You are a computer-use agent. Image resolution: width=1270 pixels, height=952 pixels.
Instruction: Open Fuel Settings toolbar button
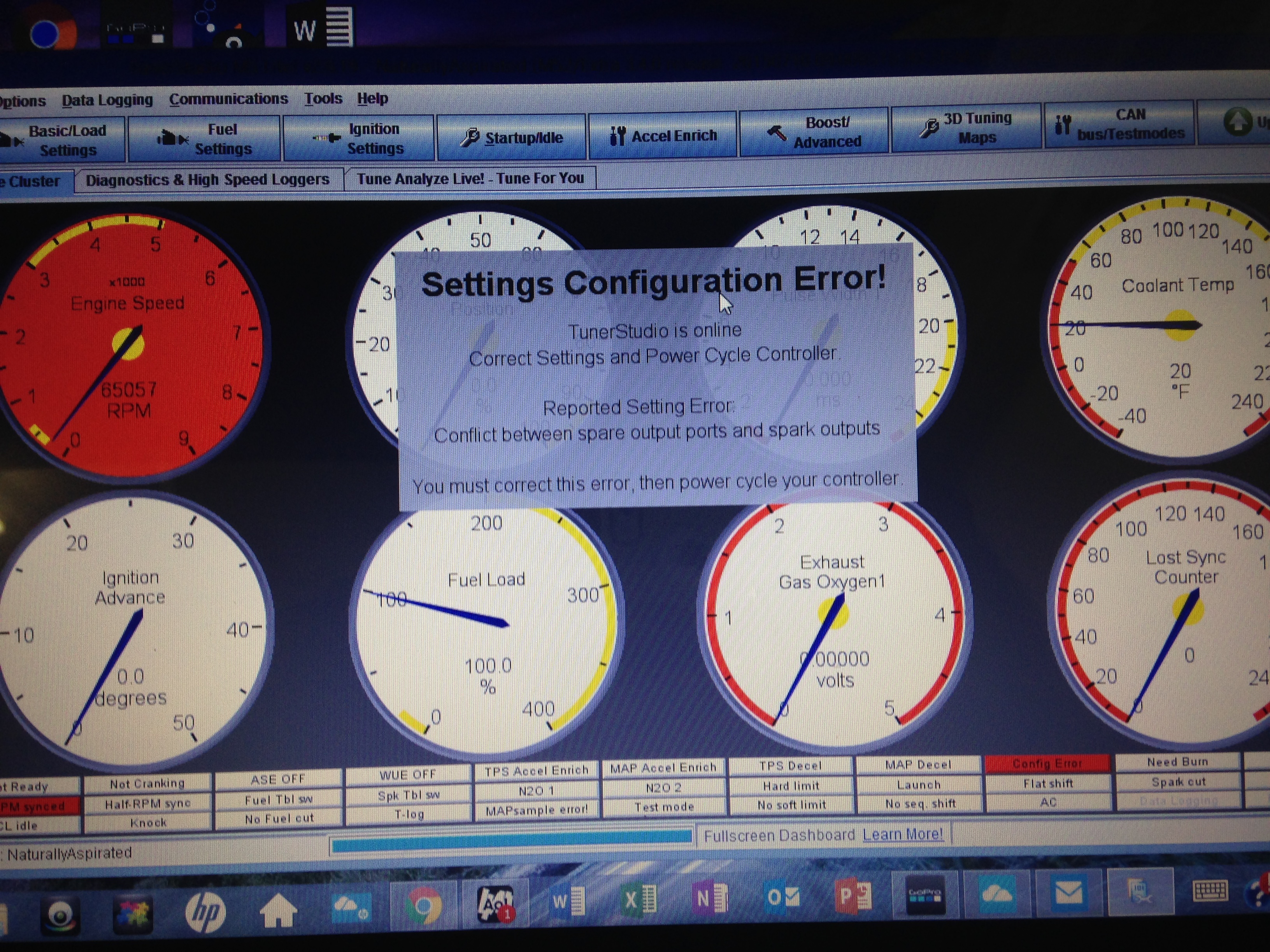204,139
